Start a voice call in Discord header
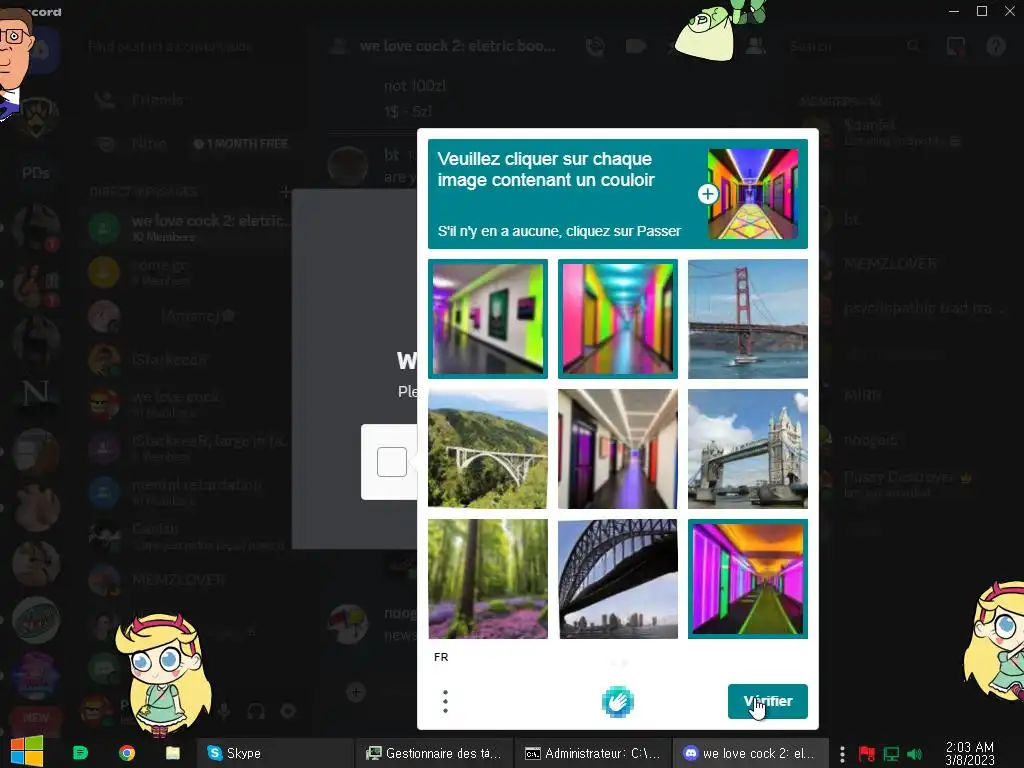1024x768 pixels. [x=595, y=46]
